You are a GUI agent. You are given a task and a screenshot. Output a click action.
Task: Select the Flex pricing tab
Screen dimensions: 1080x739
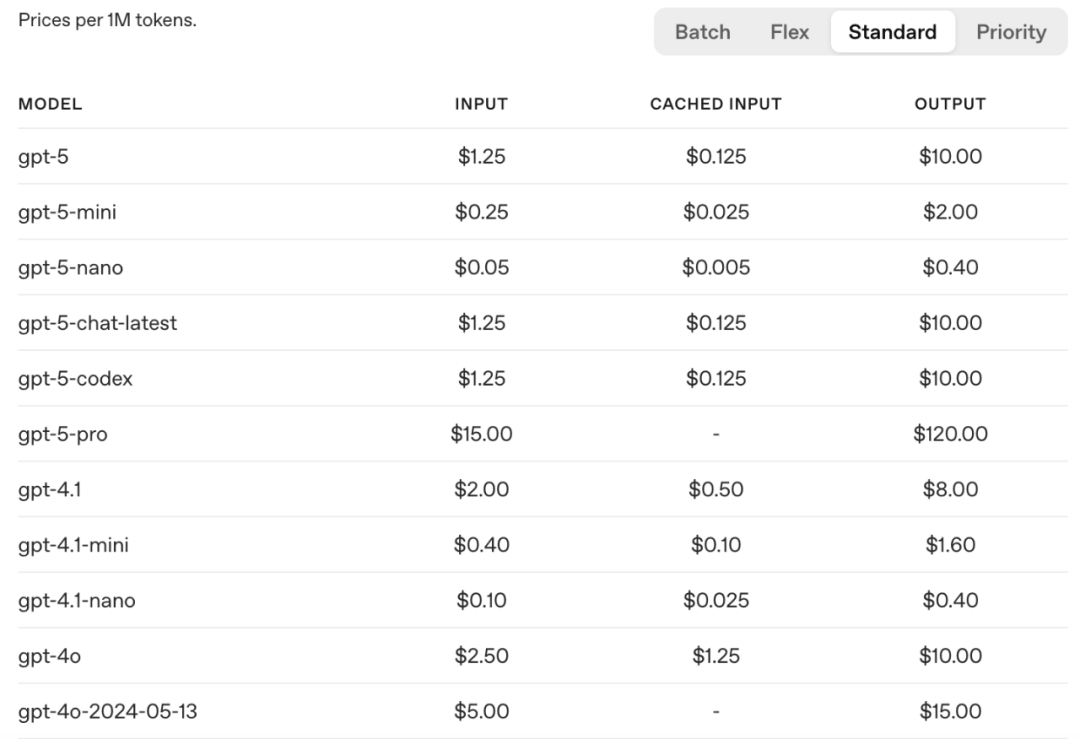(790, 32)
